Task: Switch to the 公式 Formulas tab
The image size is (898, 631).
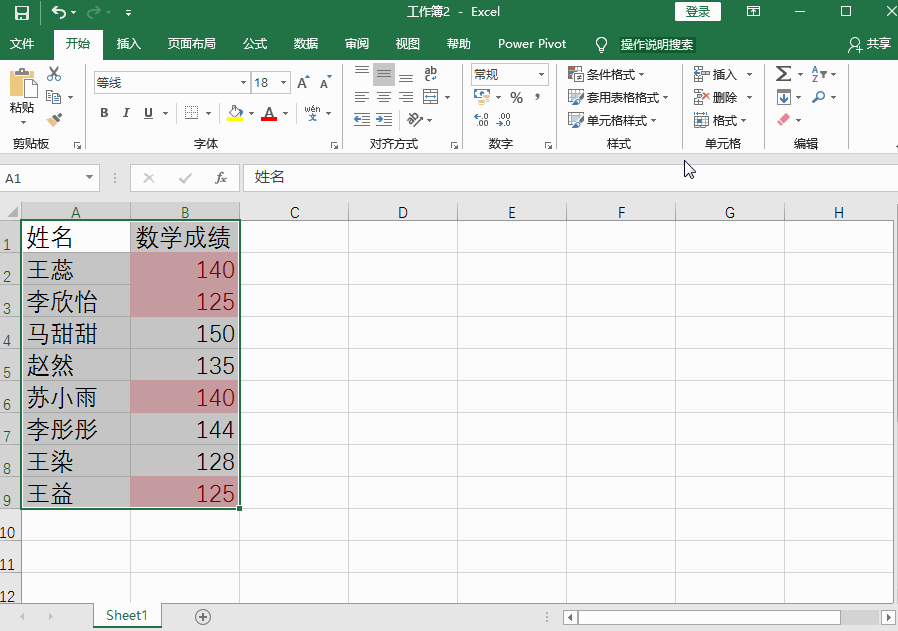Action: (x=255, y=44)
